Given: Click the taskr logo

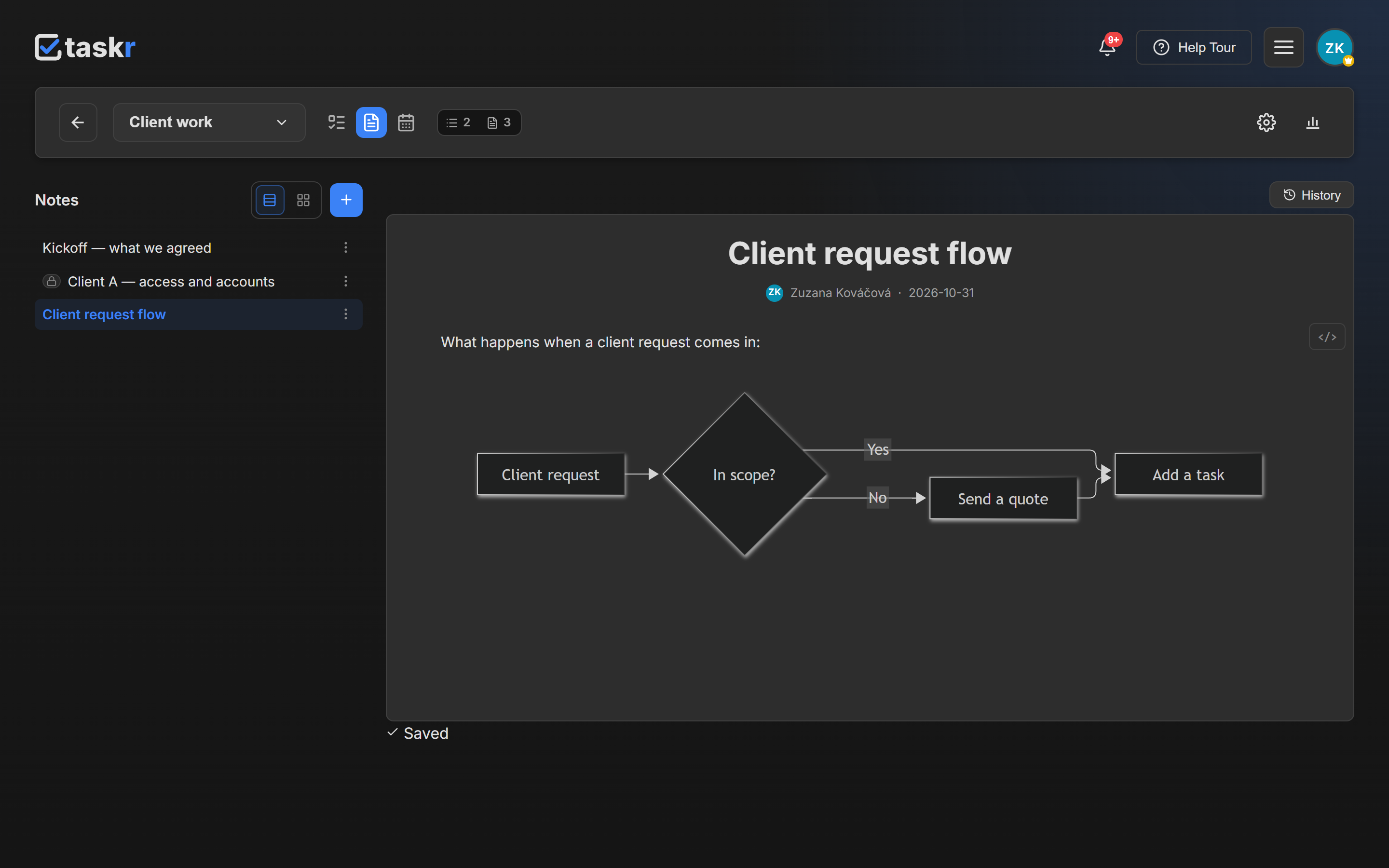Looking at the screenshot, I should pyautogui.click(x=85, y=47).
